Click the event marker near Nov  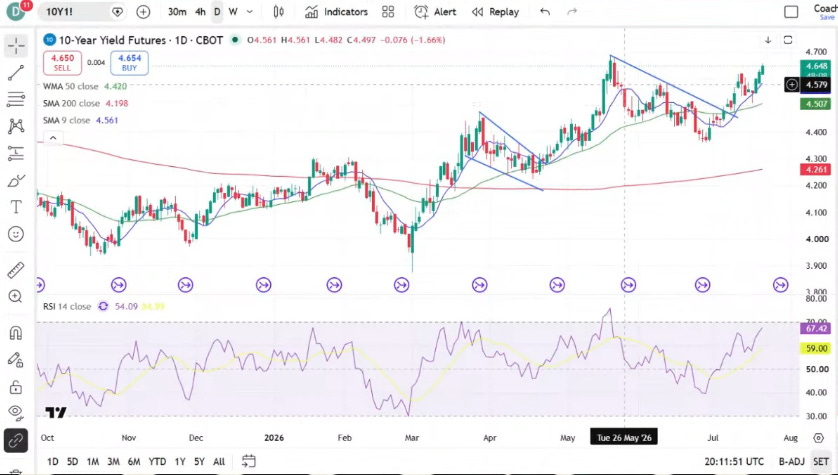(119, 285)
